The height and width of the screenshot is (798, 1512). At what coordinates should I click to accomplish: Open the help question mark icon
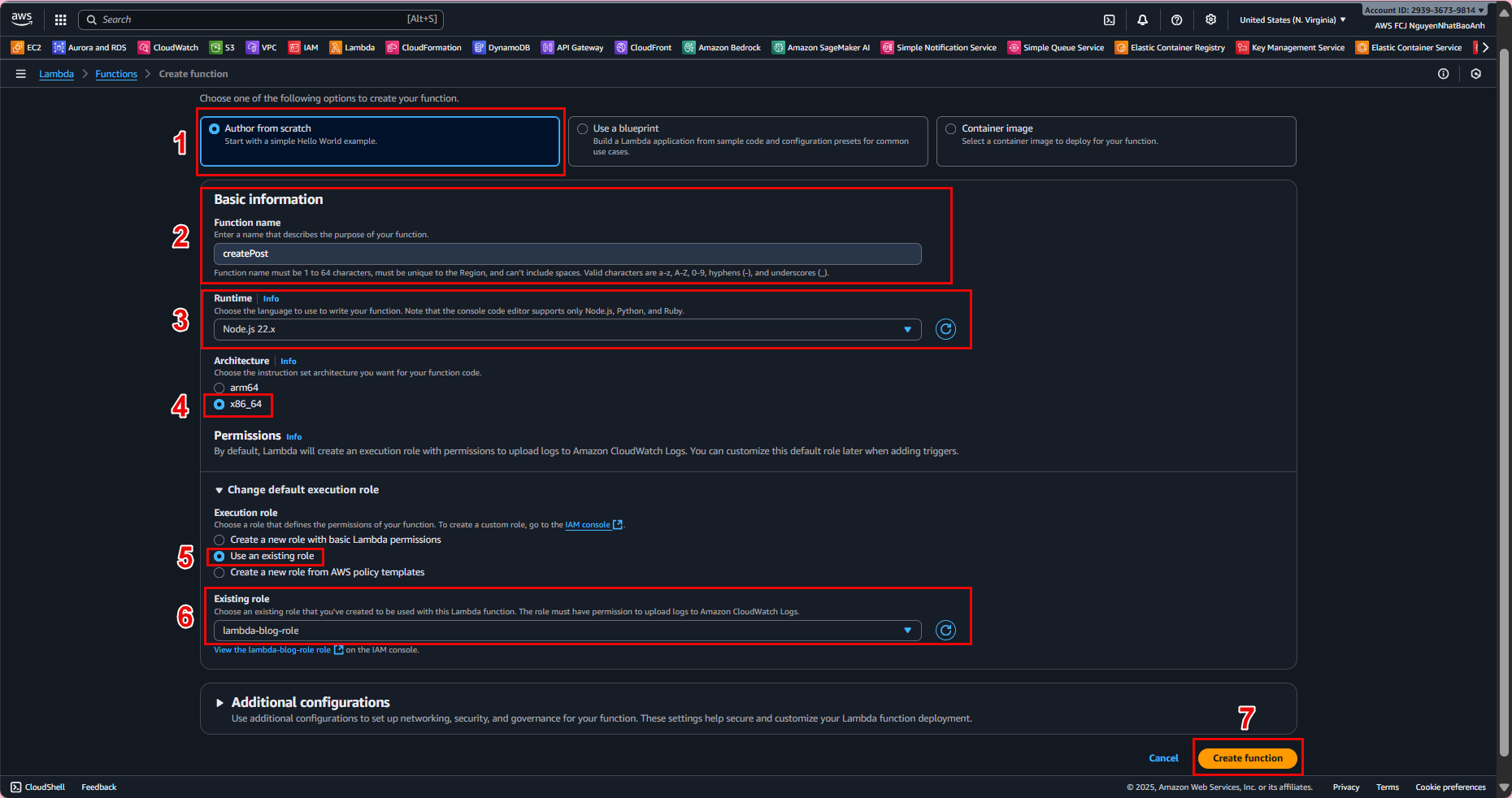1176,20
